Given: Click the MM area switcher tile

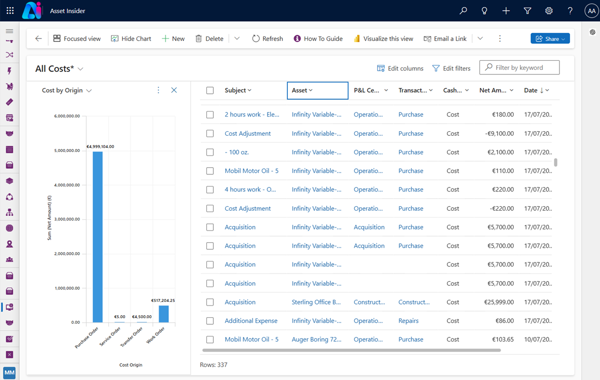Looking at the screenshot, I should (10, 372).
